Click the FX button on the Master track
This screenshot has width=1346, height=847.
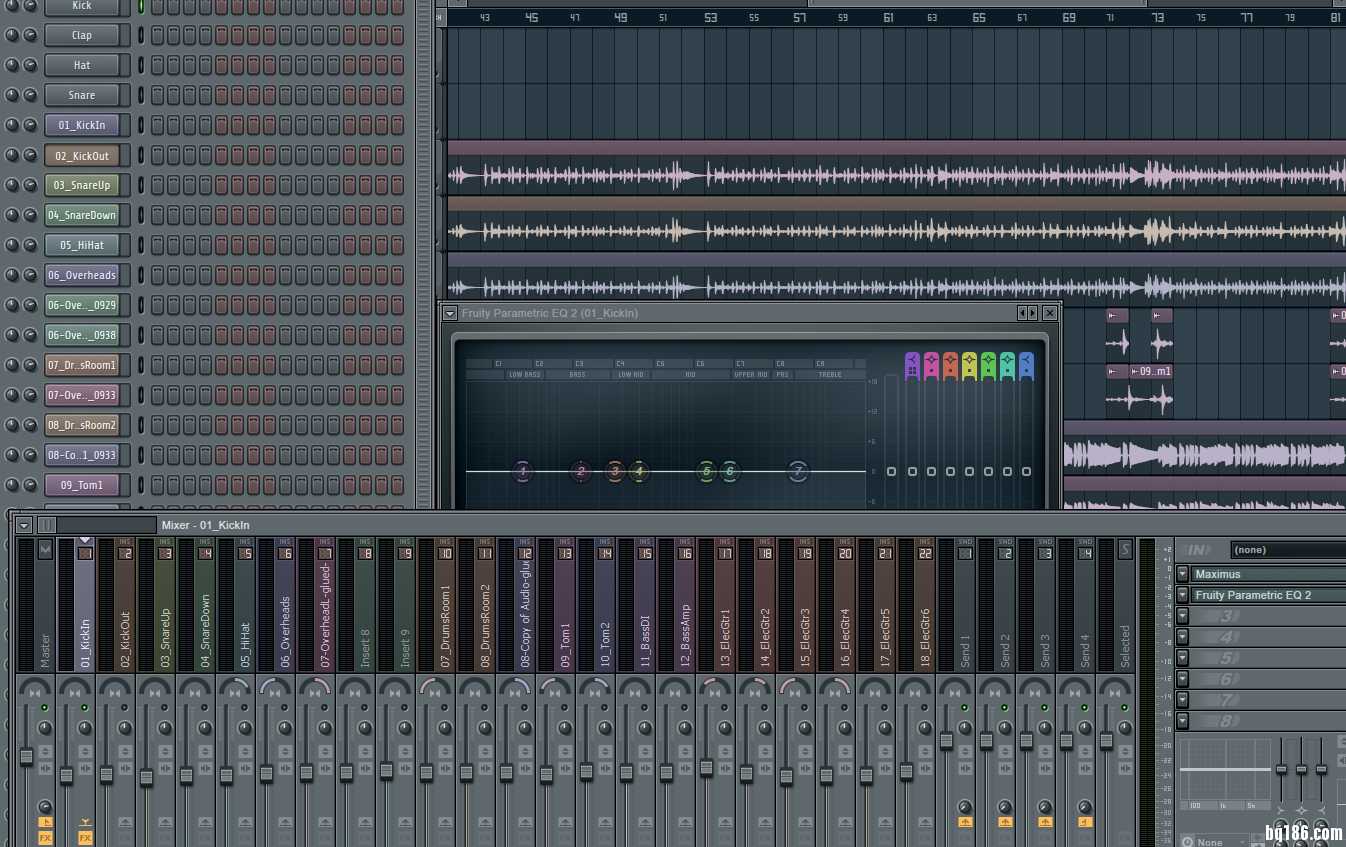click(45, 837)
